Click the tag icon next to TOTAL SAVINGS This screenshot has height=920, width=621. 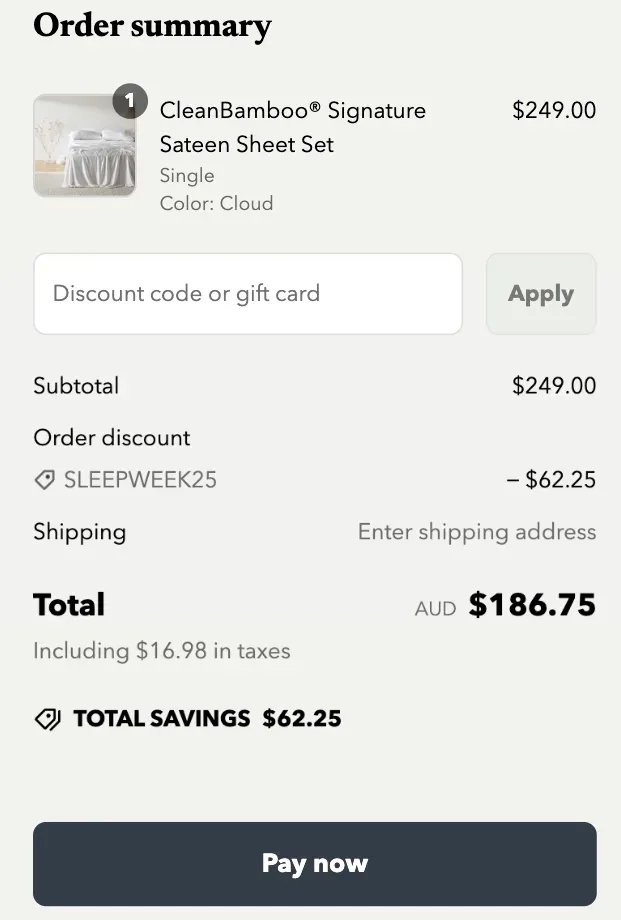(44, 718)
